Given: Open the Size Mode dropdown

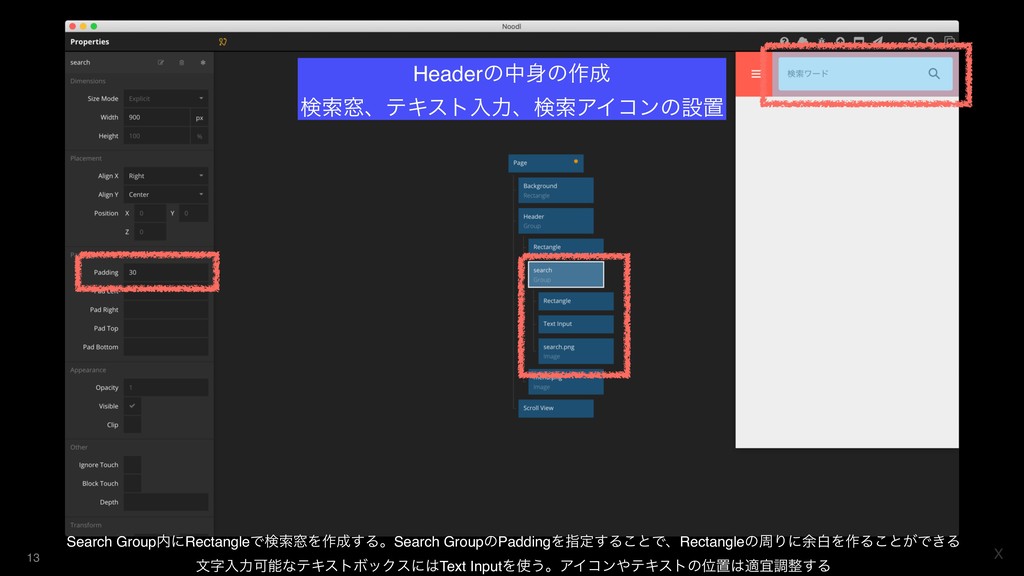Looking at the screenshot, I should click(x=166, y=99).
